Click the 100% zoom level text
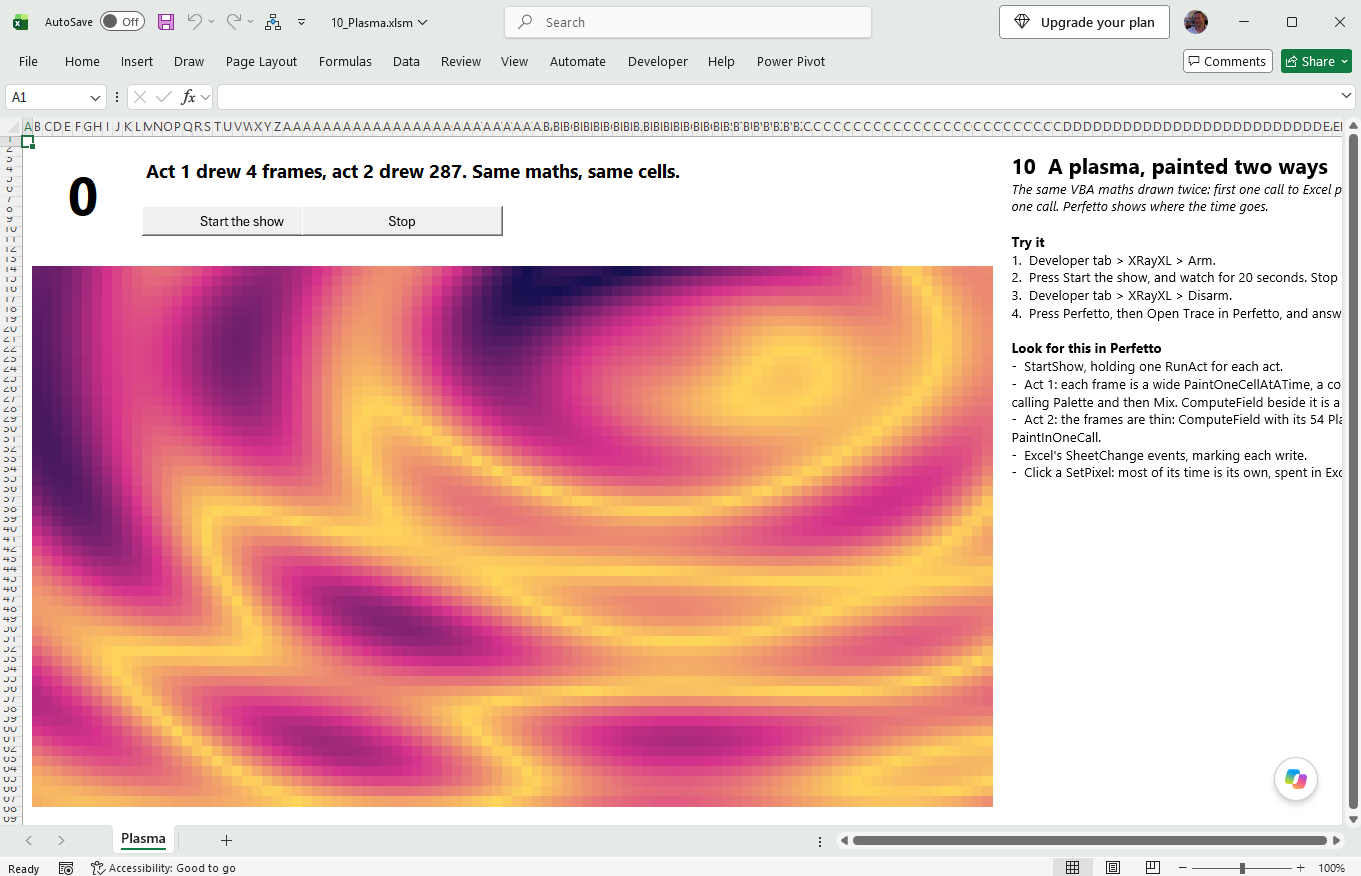This screenshot has width=1361, height=876. pos(1331,868)
